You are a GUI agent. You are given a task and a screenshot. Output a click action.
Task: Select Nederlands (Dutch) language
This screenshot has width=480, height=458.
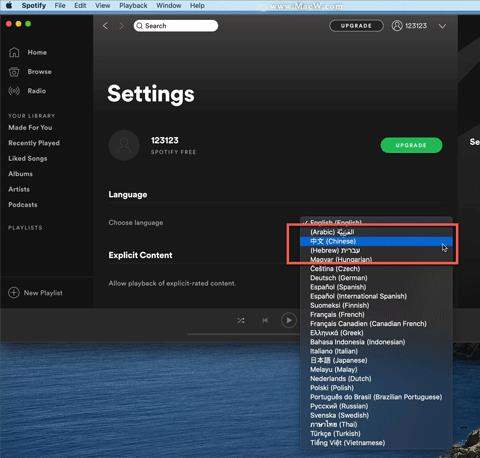click(376, 379)
